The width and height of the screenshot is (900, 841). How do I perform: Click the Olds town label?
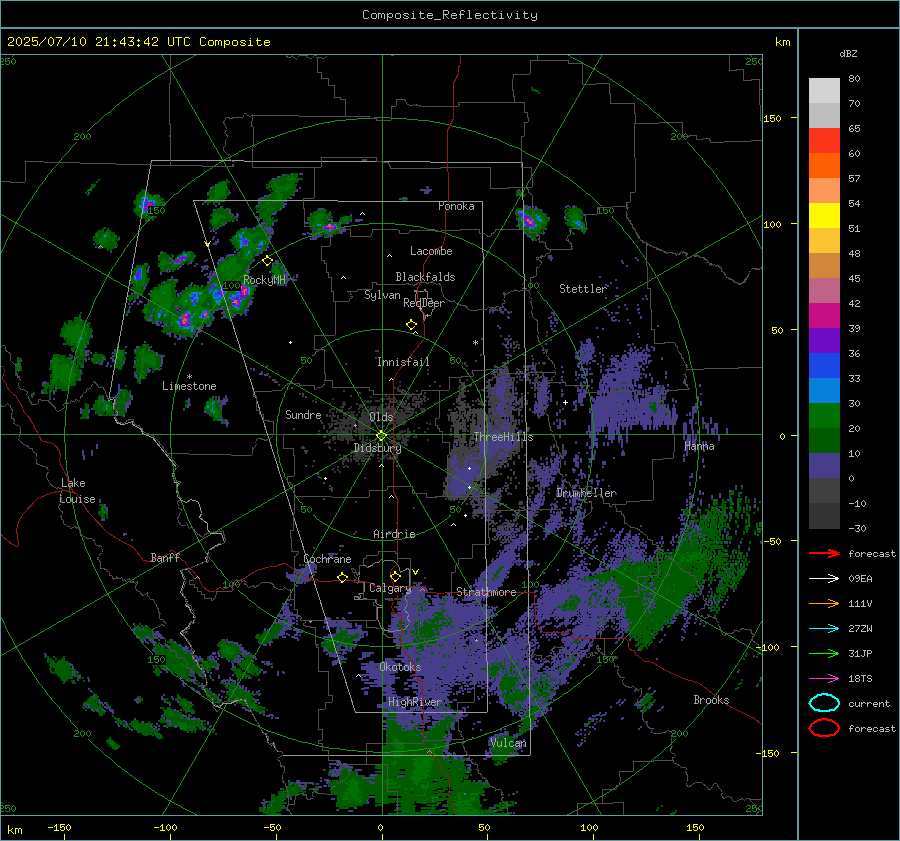pos(381,417)
